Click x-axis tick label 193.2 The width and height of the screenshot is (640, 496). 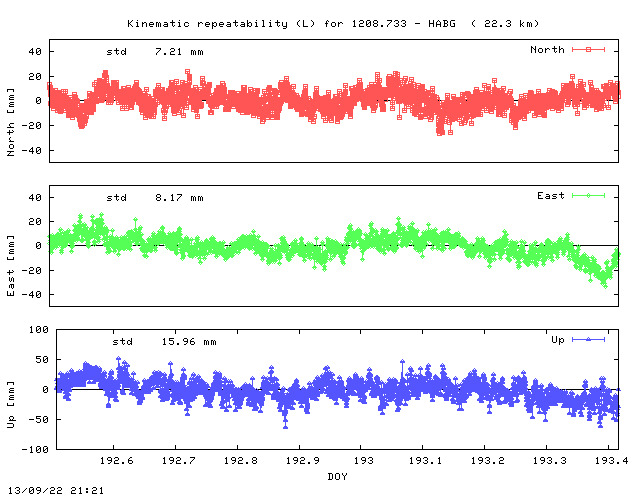tap(487, 460)
